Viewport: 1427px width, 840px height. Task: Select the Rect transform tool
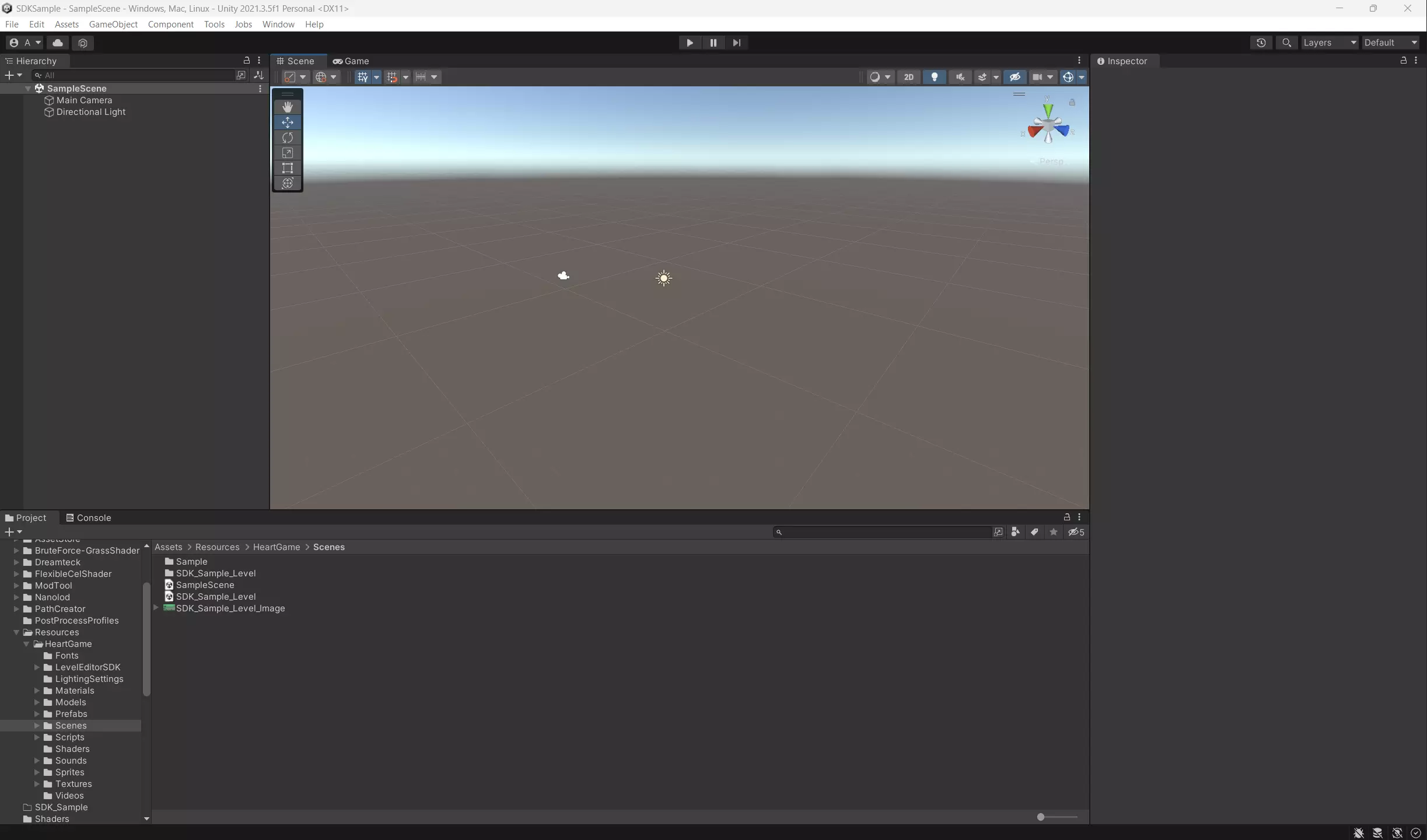click(287, 168)
